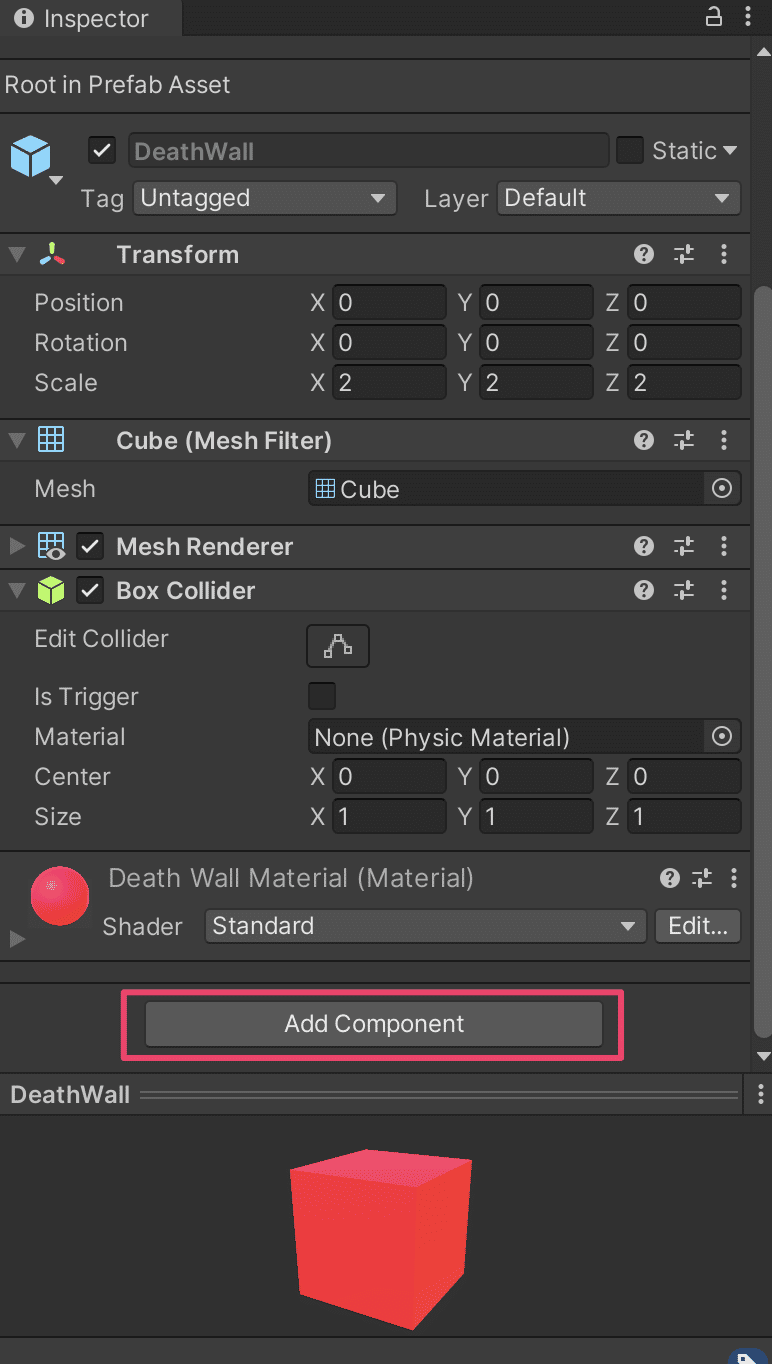This screenshot has height=1364, width=772.
Task: Open Death Wall Material help icon
Action: coord(670,879)
